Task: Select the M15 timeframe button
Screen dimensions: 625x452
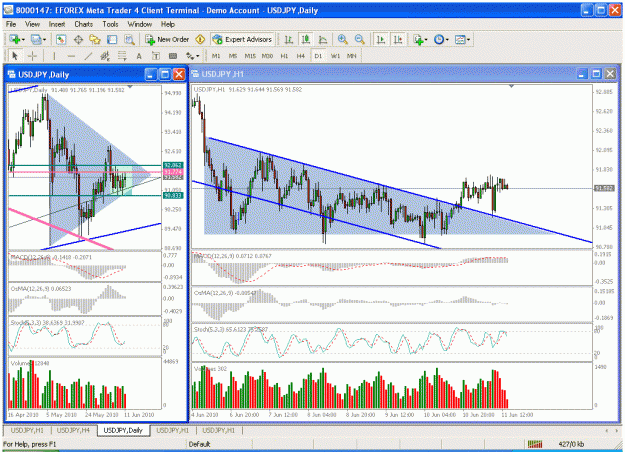Action: [250, 56]
